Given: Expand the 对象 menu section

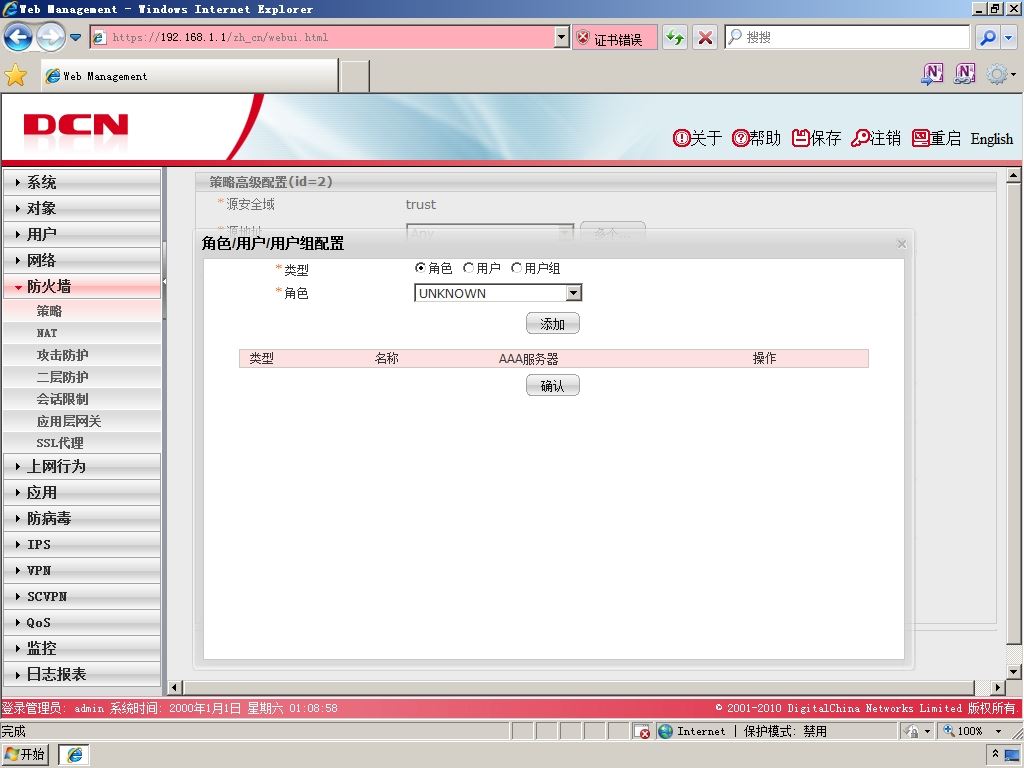Looking at the screenshot, I should click(x=82, y=208).
